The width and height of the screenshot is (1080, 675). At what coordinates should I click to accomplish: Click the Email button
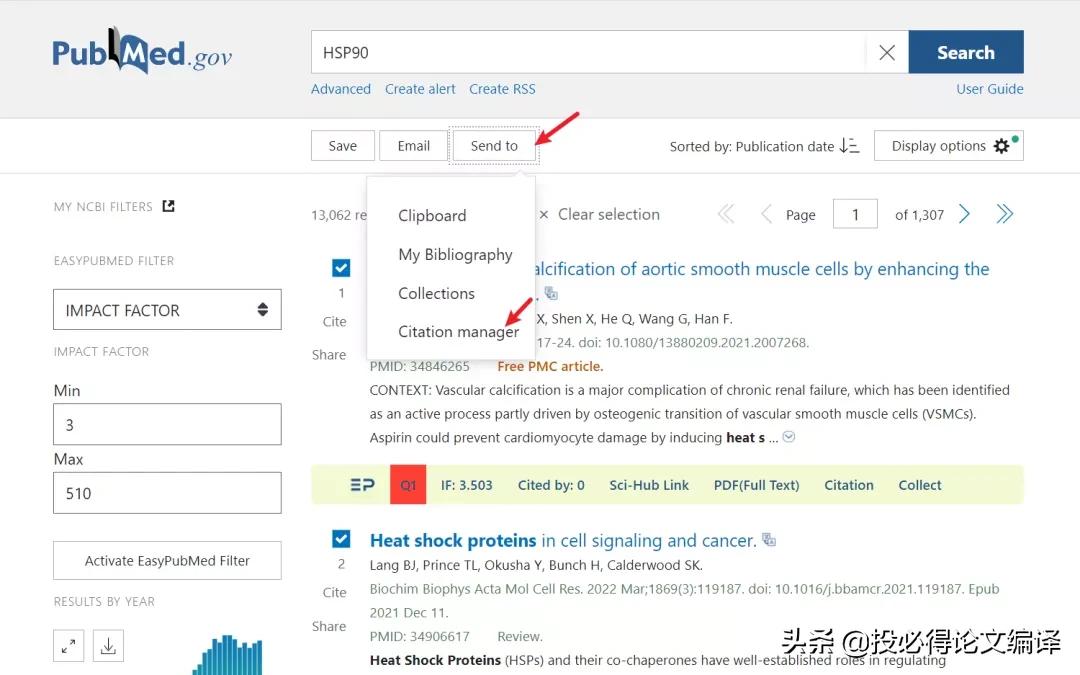pyautogui.click(x=413, y=146)
